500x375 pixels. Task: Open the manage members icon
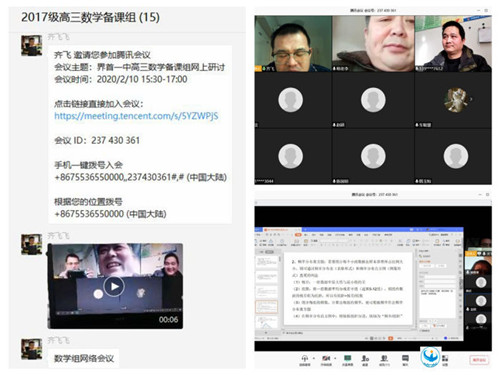click(384, 359)
